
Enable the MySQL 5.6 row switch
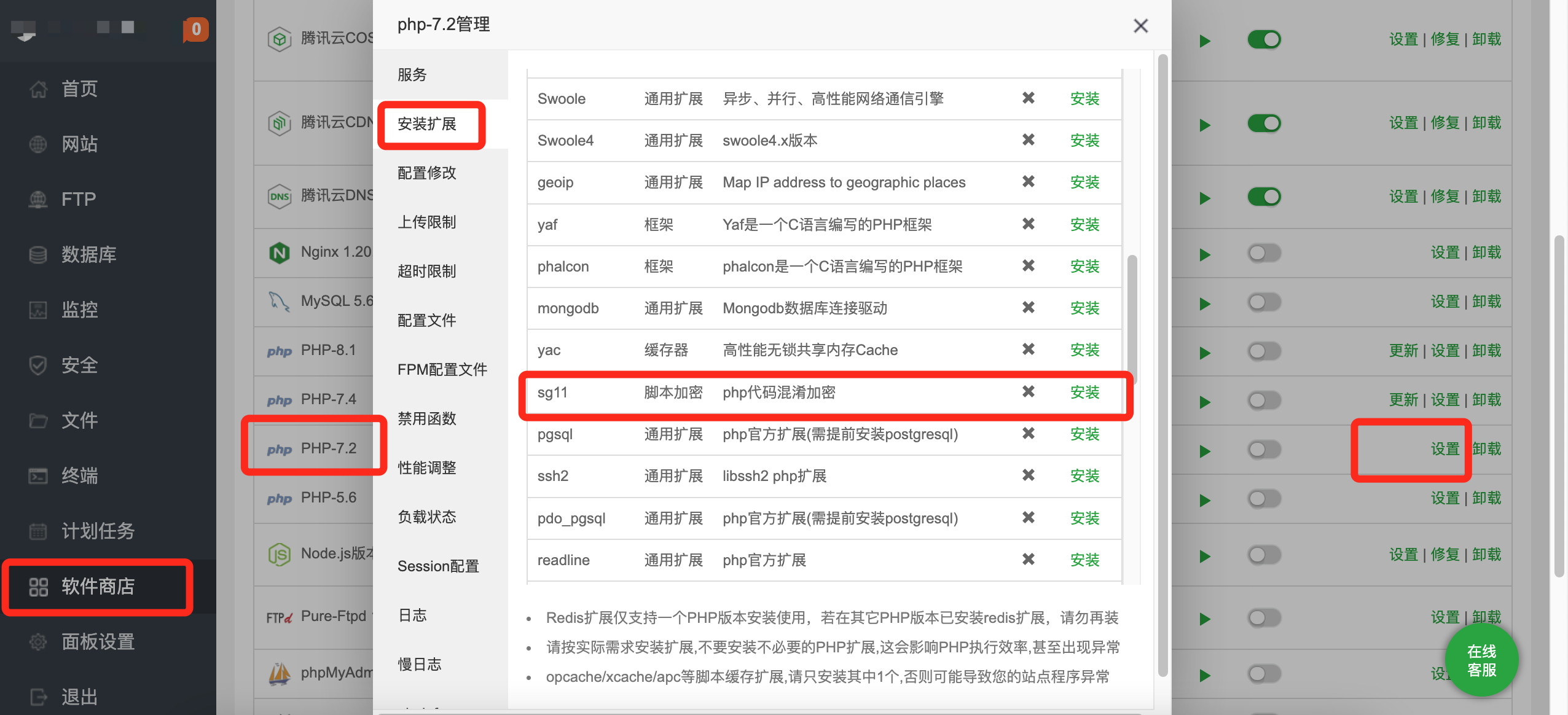coord(1263,302)
